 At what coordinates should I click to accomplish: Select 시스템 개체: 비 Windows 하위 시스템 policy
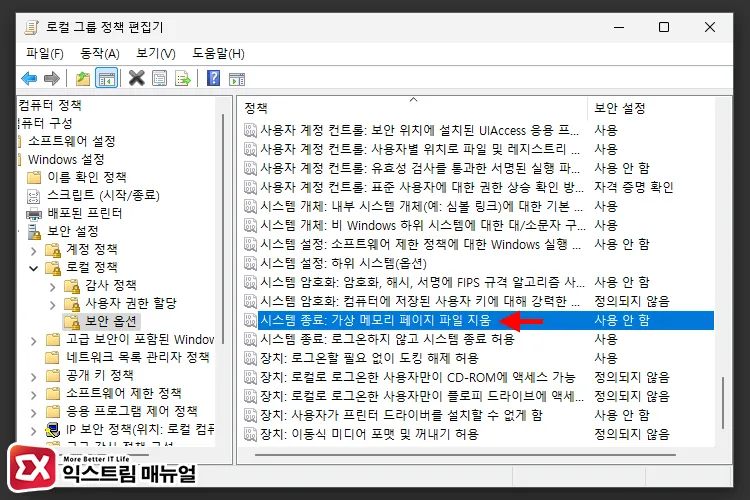478,225
